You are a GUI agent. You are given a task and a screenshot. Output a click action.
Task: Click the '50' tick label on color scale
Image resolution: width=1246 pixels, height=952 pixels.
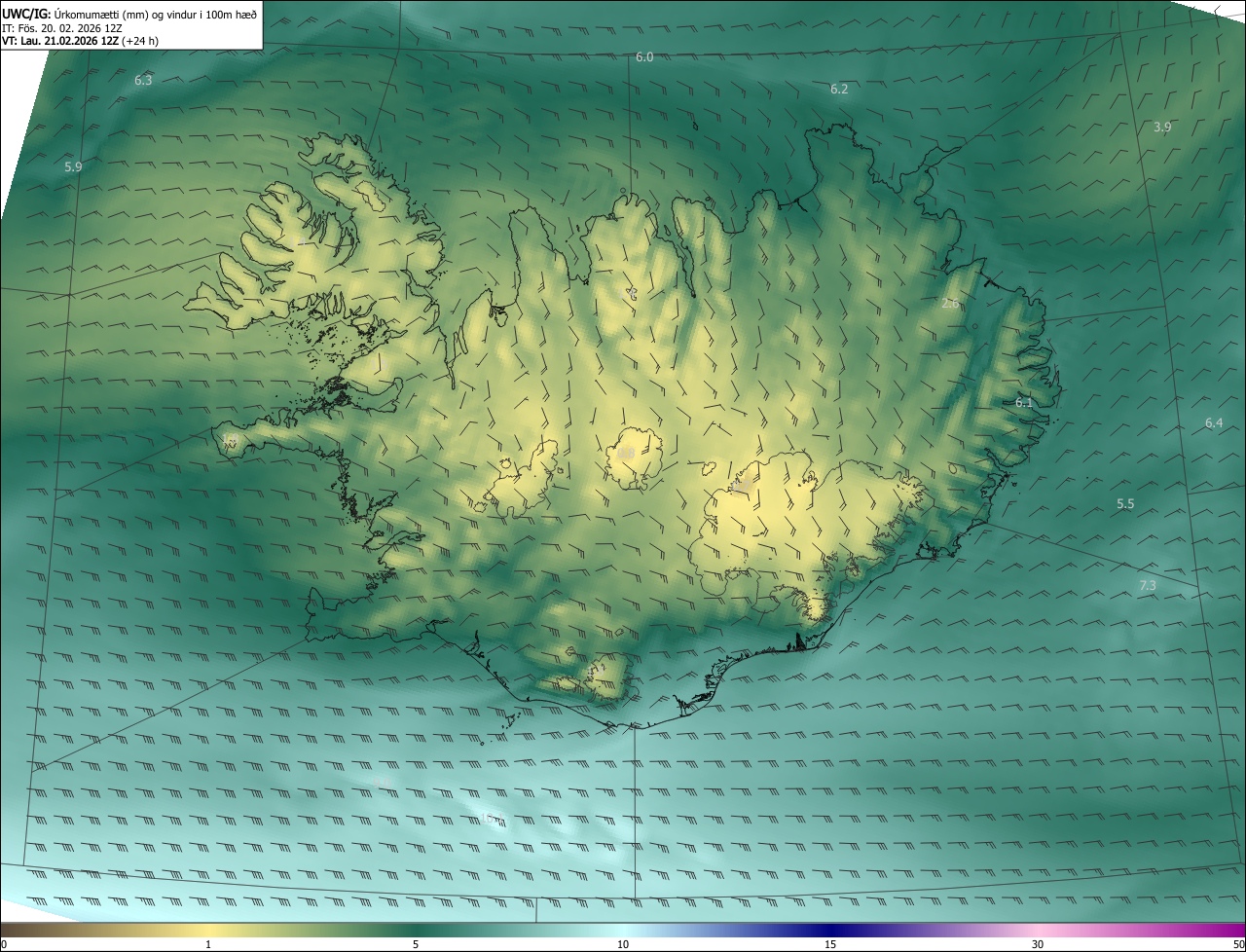[x=1238, y=944]
